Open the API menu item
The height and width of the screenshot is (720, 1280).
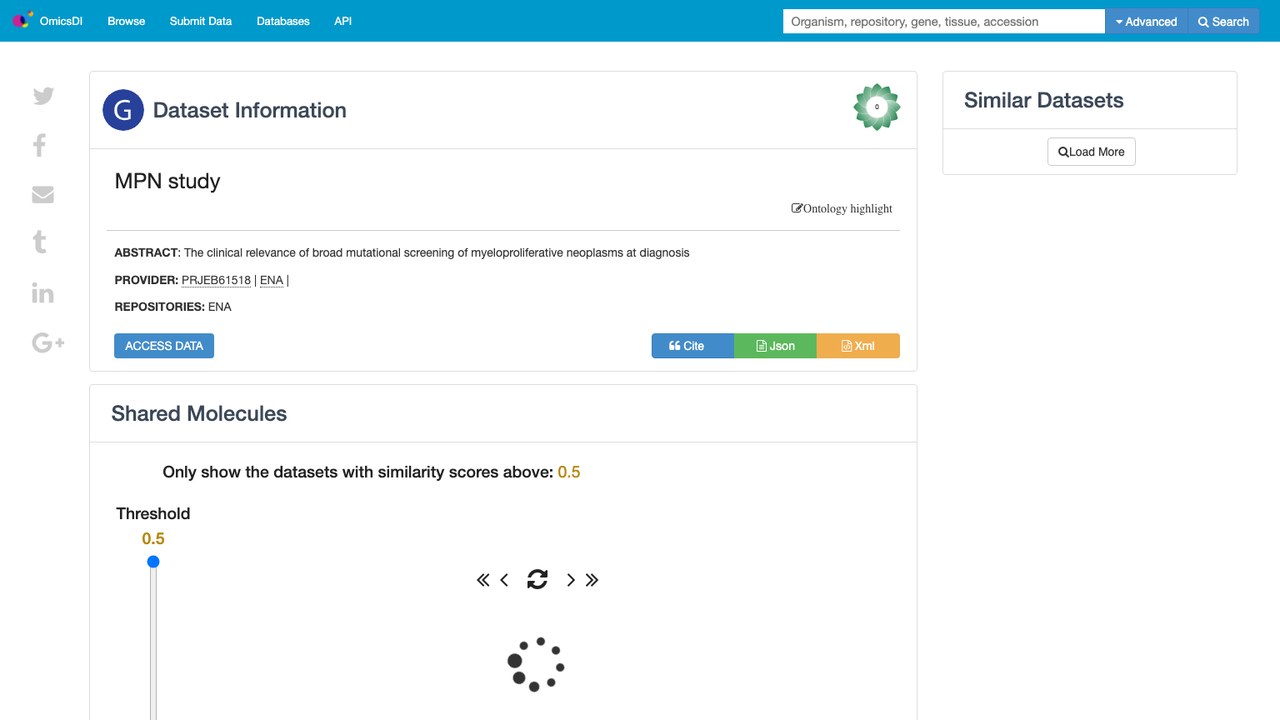click(x=343, y=21)
